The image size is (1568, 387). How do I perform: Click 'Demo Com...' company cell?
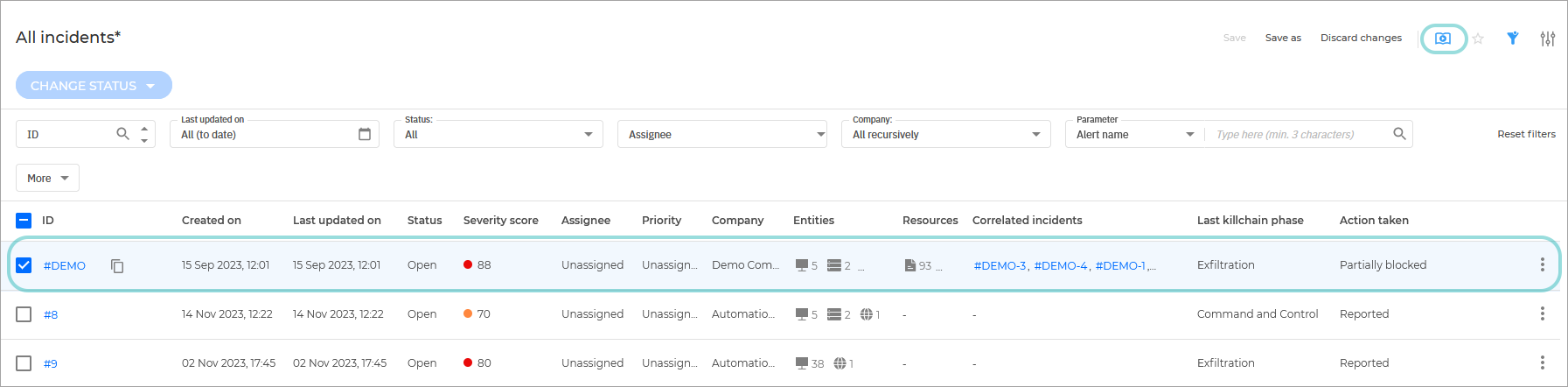coord(745,264)
